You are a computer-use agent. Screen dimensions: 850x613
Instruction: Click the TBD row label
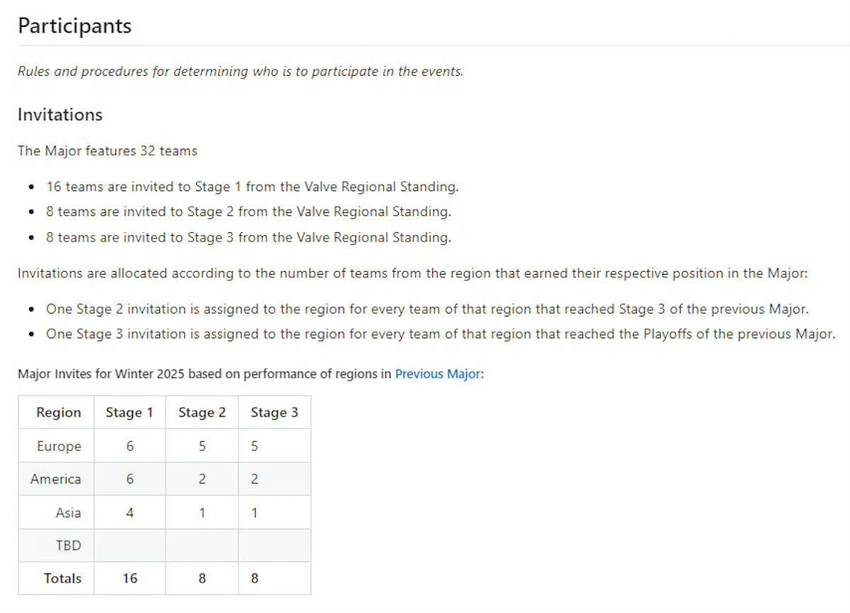(x=68, y=545)
